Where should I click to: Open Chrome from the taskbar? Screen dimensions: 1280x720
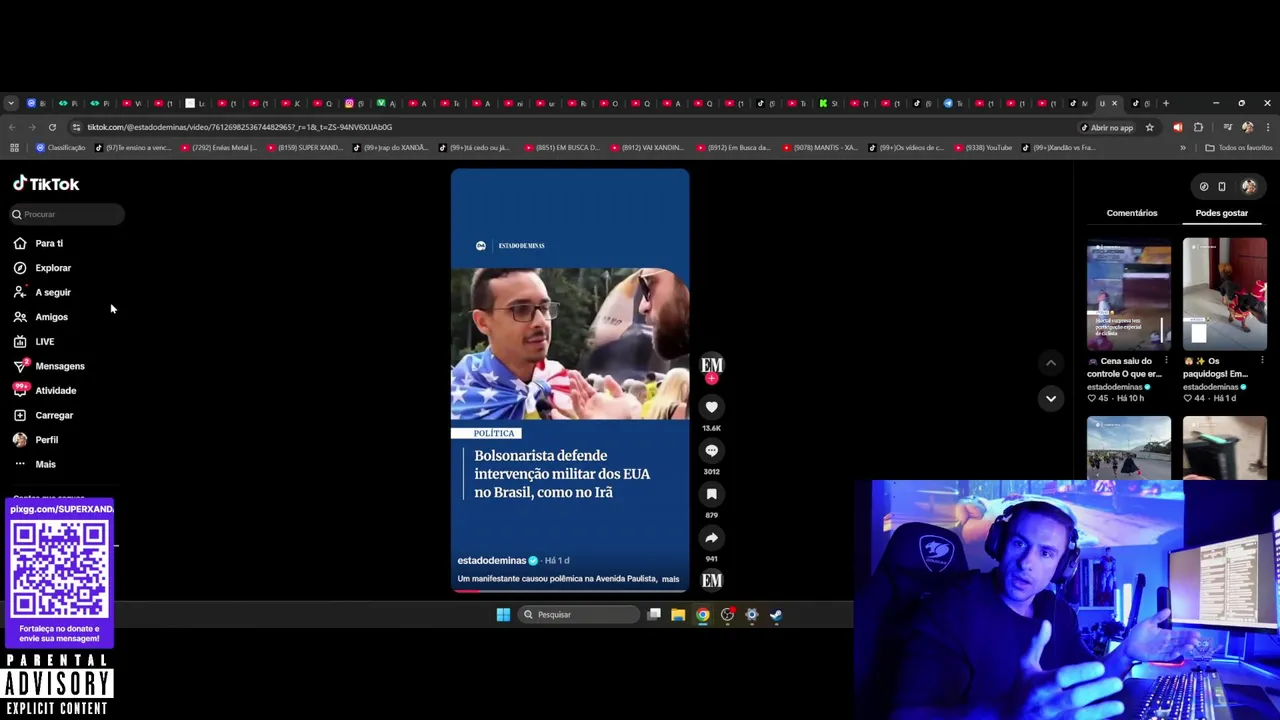(x=703, y=615)
